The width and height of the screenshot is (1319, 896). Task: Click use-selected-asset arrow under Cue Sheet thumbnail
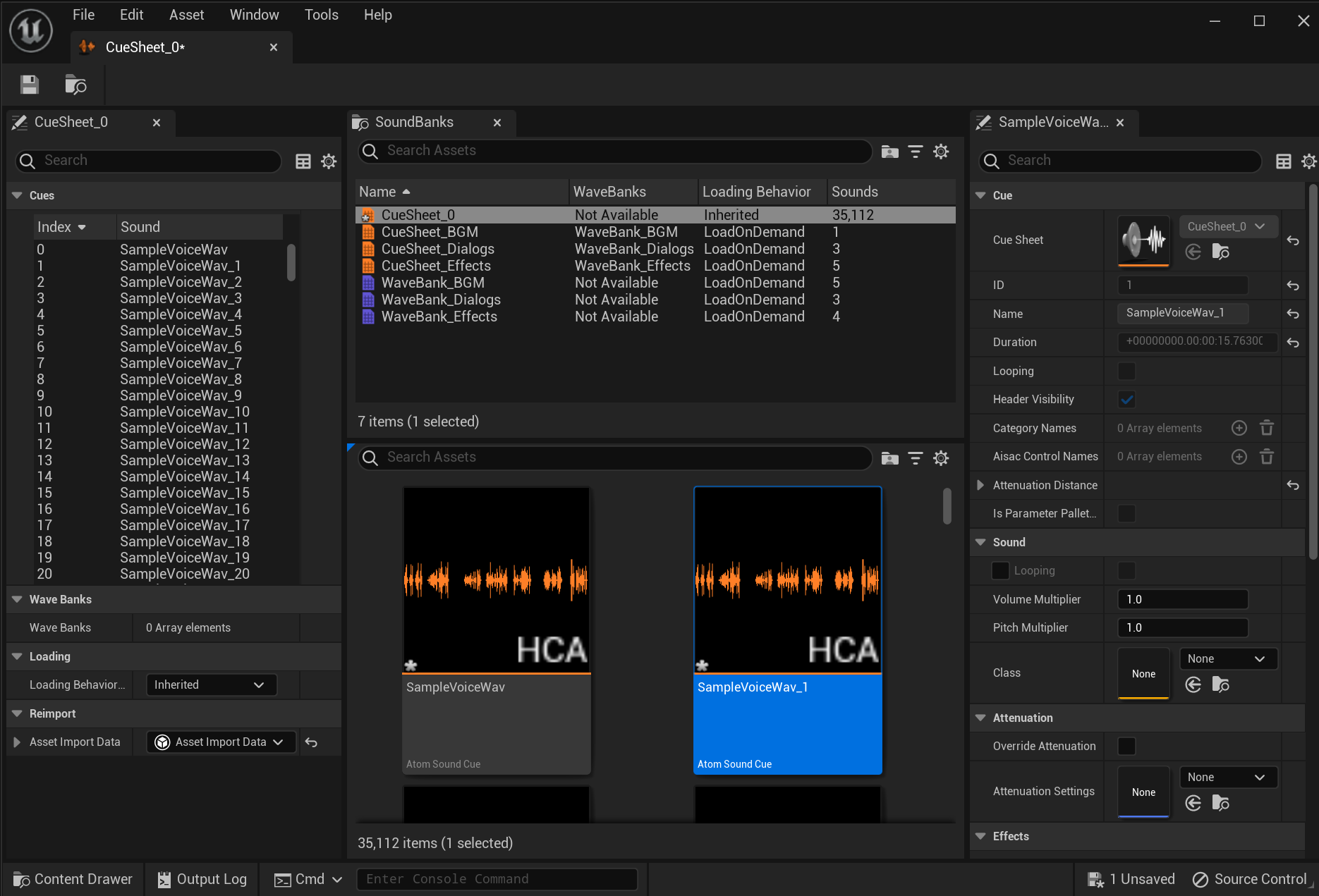click(1193, 252)
